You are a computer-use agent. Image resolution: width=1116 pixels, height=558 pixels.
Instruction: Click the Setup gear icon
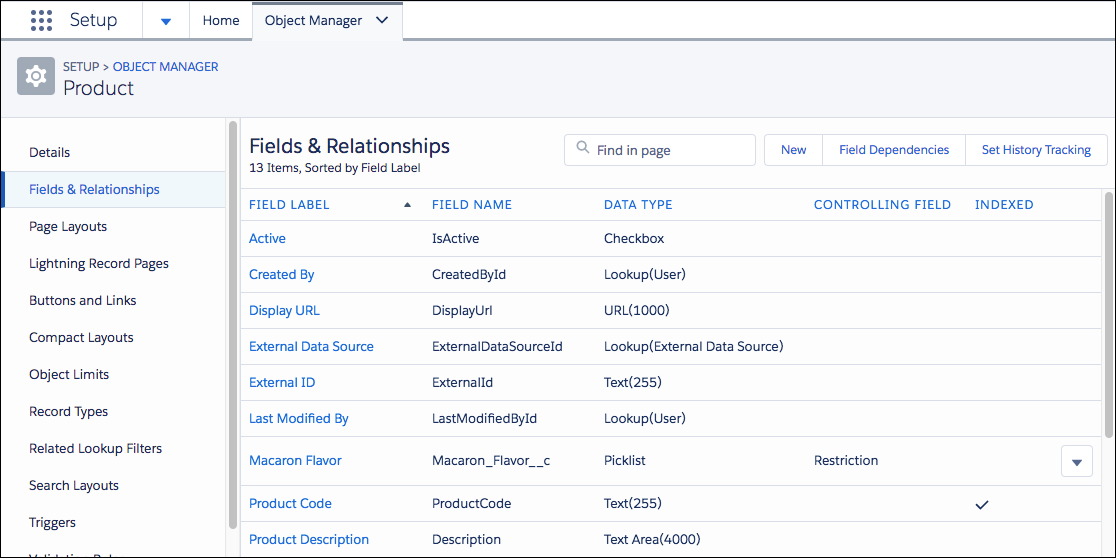(x=36, y=76)
